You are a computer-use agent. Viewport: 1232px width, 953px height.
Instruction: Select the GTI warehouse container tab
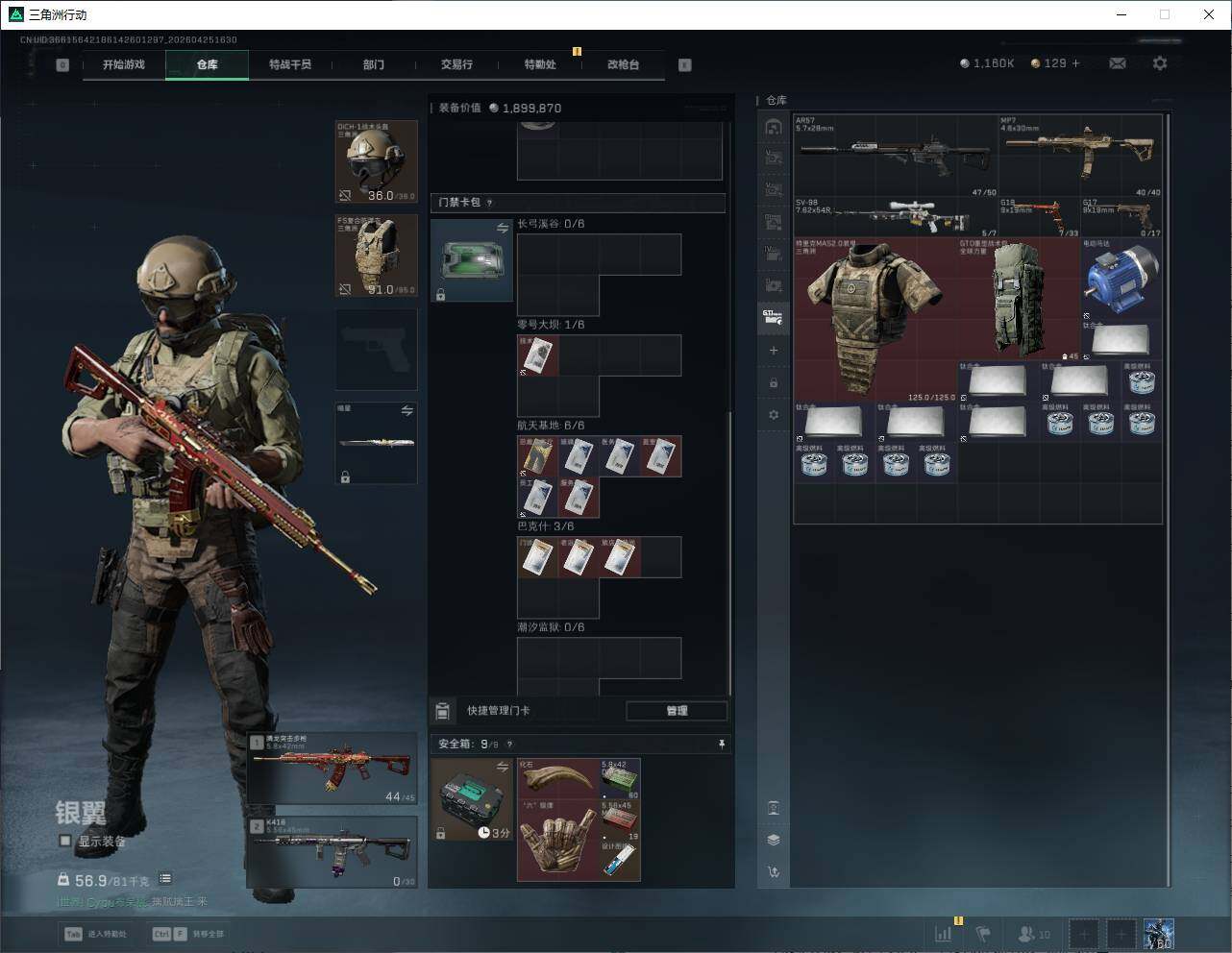tap(774, 318)
